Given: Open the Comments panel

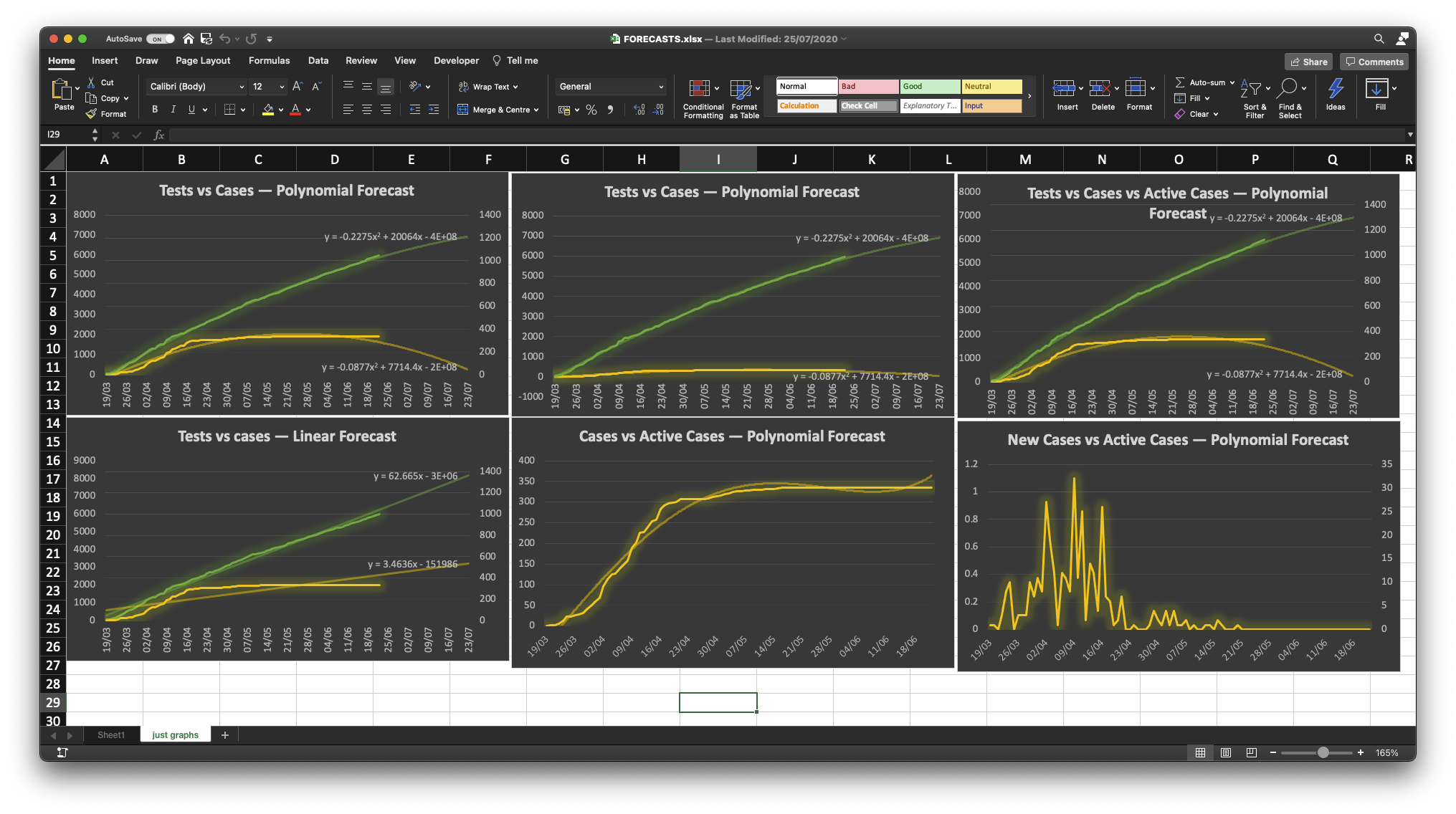Looking at the screenshot, I should 1374,62.
